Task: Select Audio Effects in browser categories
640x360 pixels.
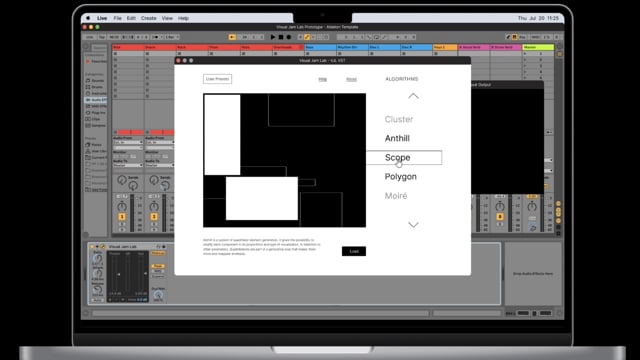Action: pos(96,100)
